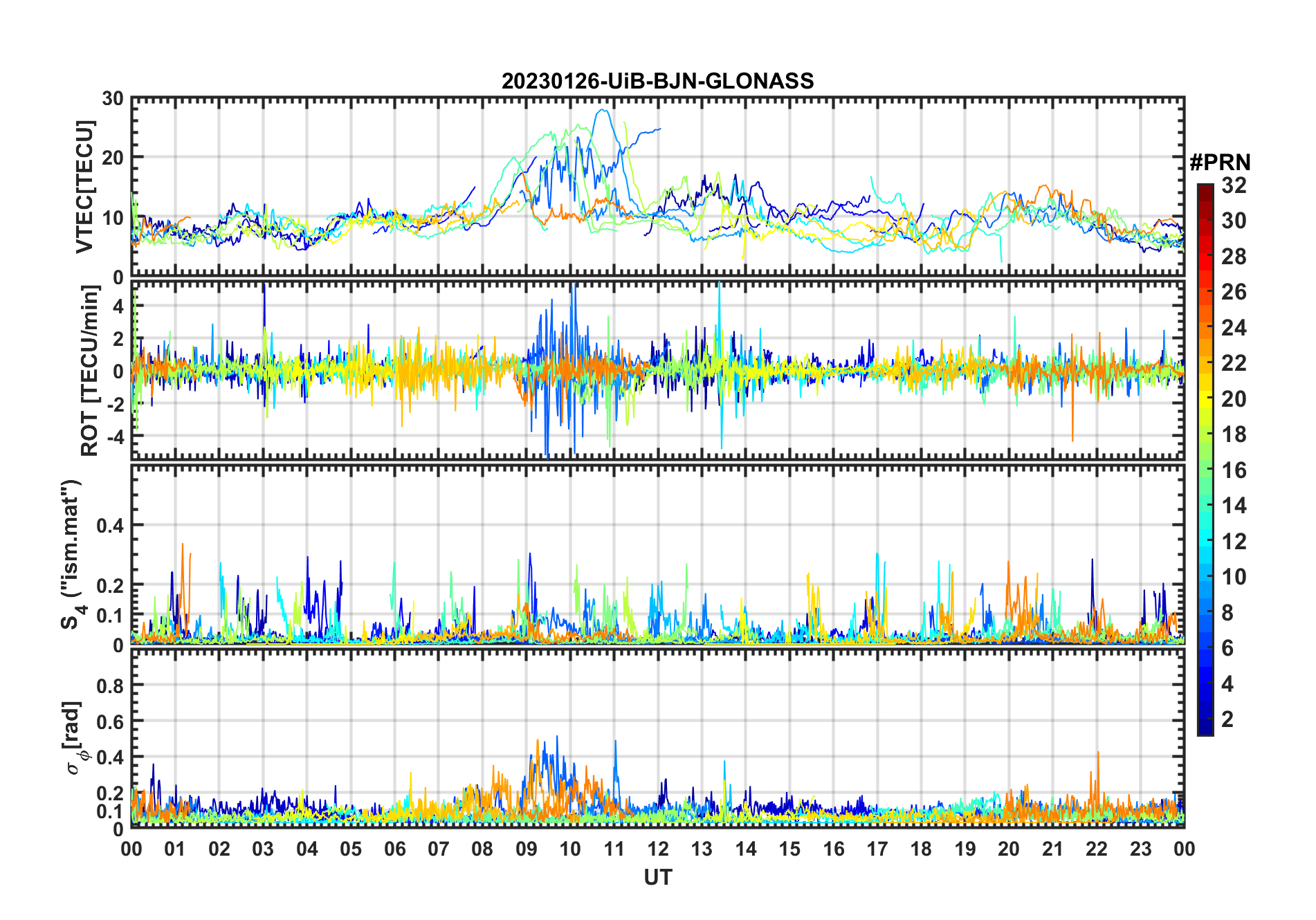Click sigma-phi axis tick label 0.6
This screenshot has height=920, width=1316.
(110, 722)
